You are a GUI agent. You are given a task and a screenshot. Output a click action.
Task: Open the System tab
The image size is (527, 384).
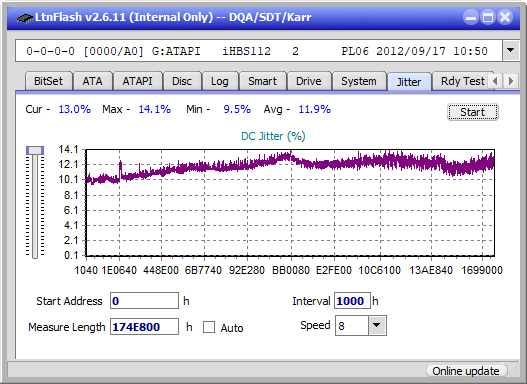[x=359, y=81]
